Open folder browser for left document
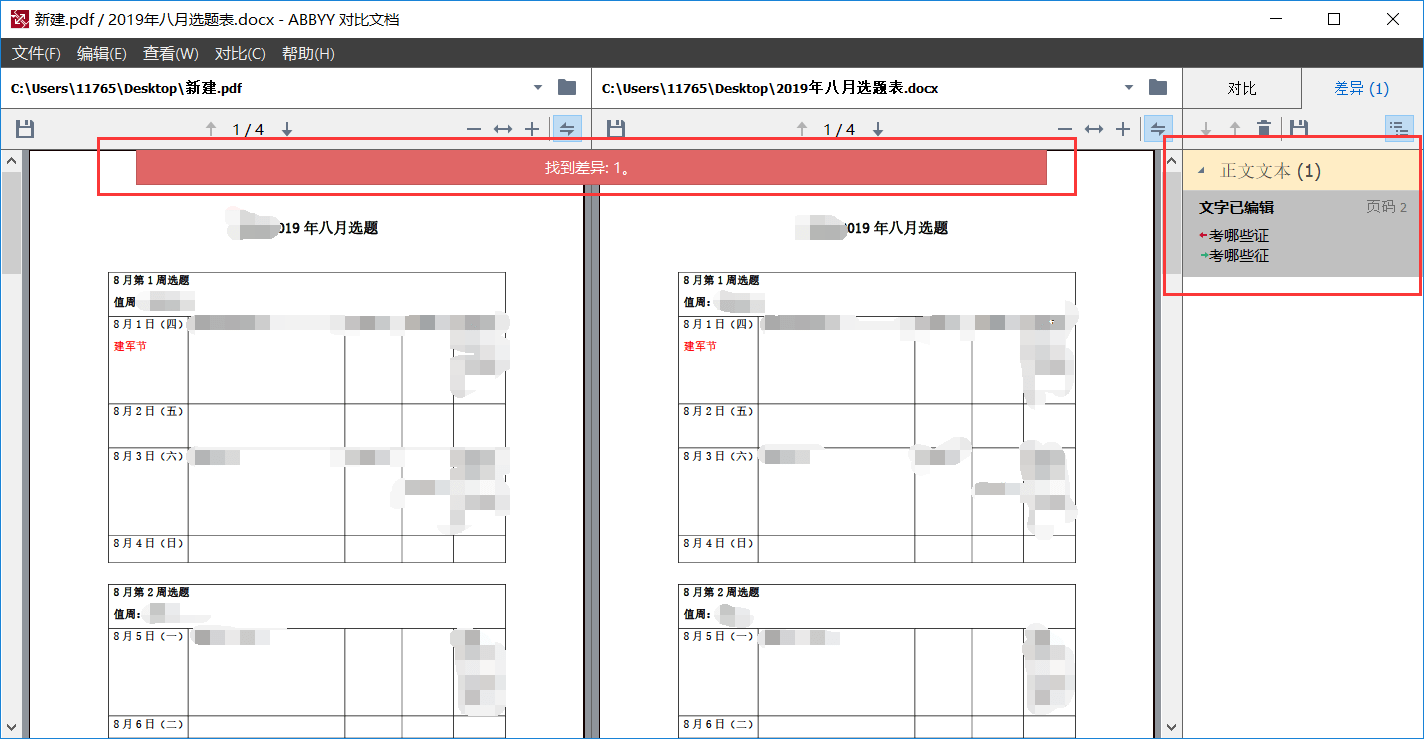 [567, 88]
